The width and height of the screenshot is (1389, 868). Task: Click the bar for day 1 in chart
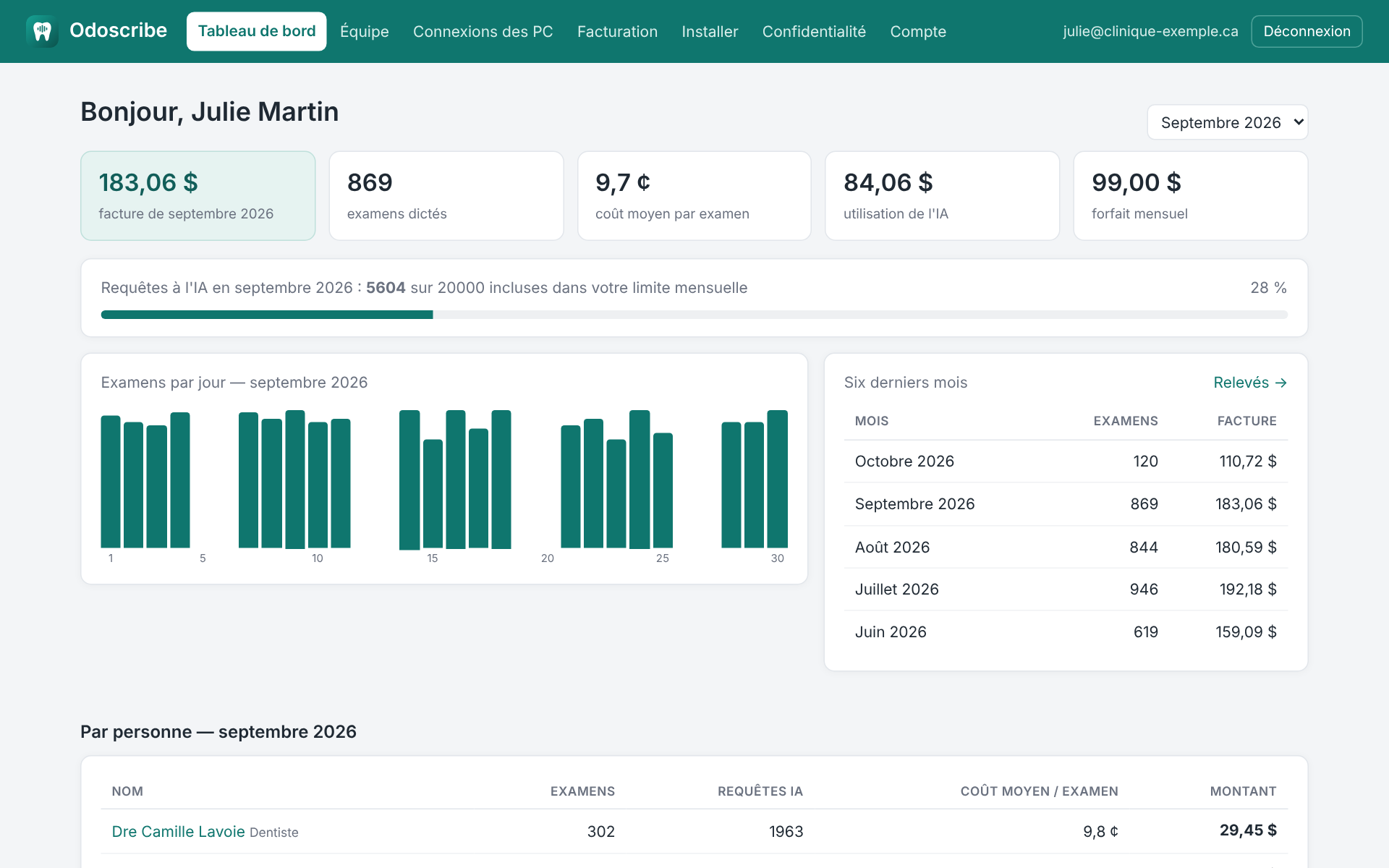tap(111, 482)
